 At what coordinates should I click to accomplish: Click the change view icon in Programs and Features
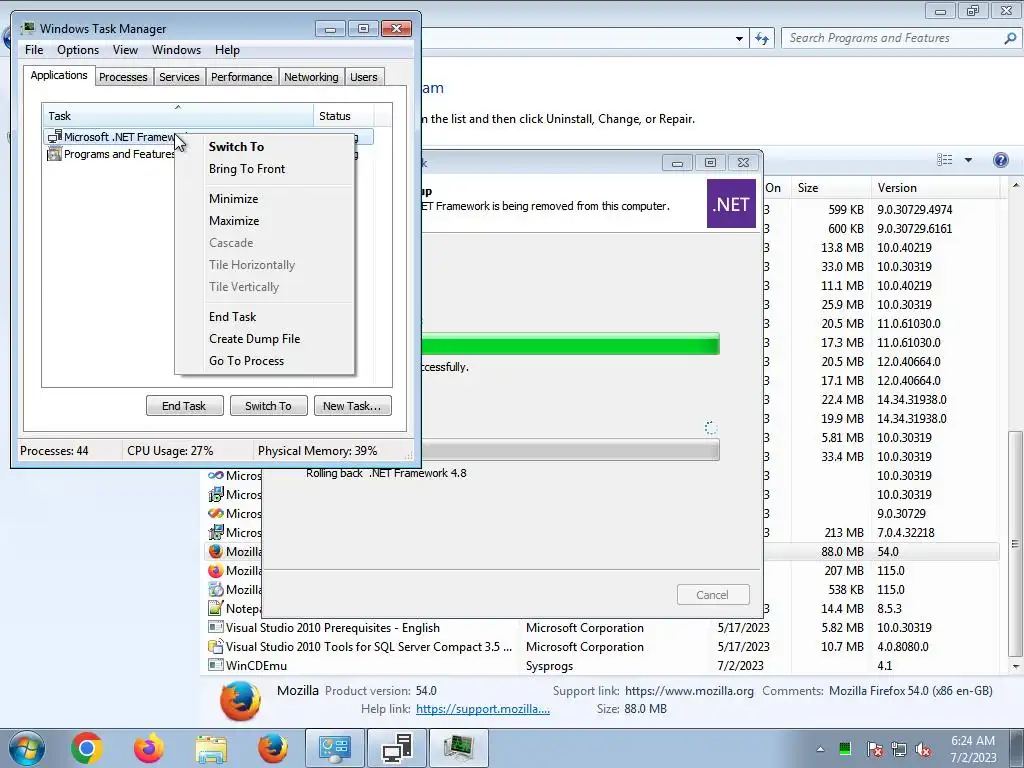[944, 160]
